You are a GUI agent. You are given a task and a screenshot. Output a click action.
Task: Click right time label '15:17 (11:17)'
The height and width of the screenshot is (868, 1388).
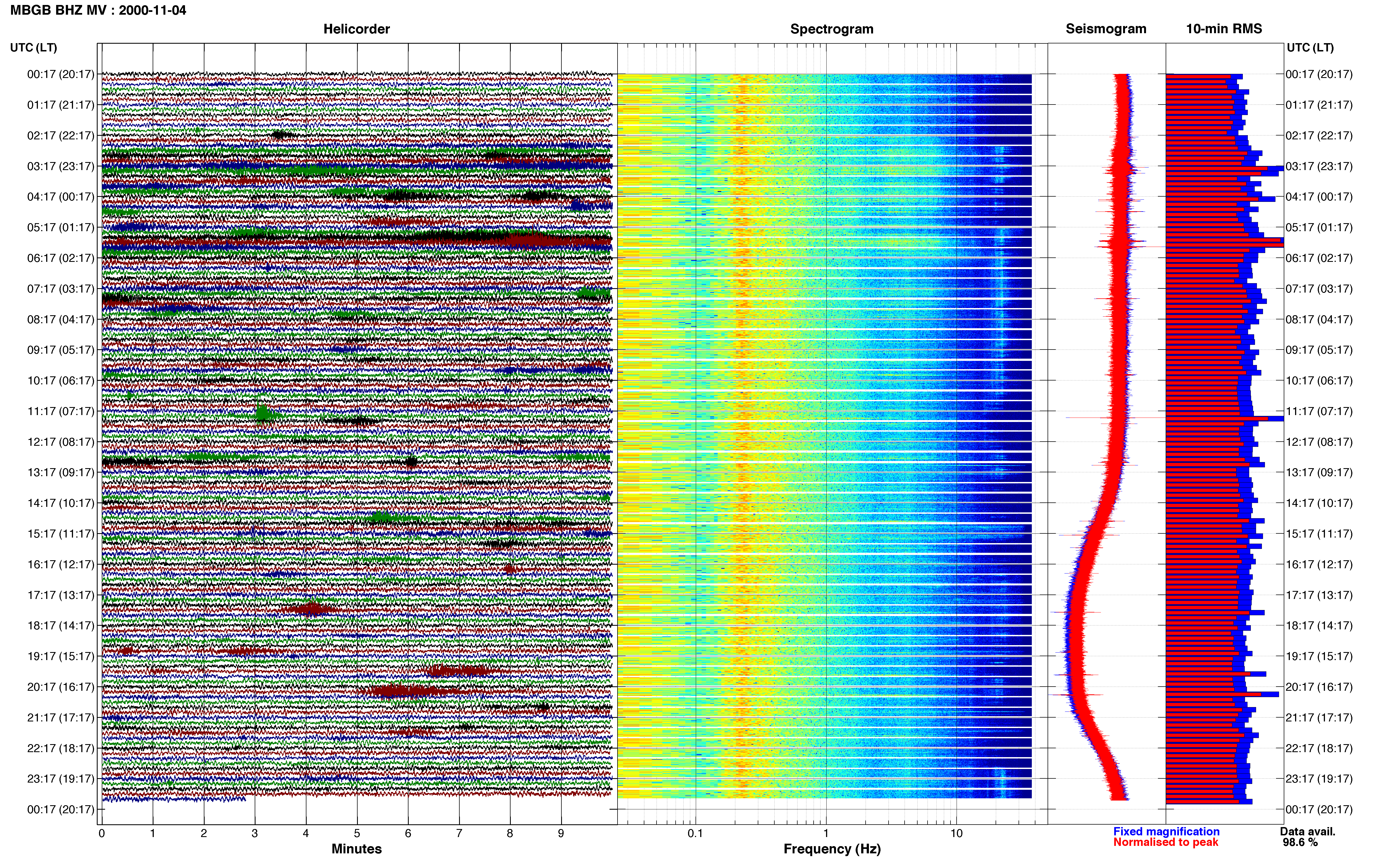(1319, 533)
